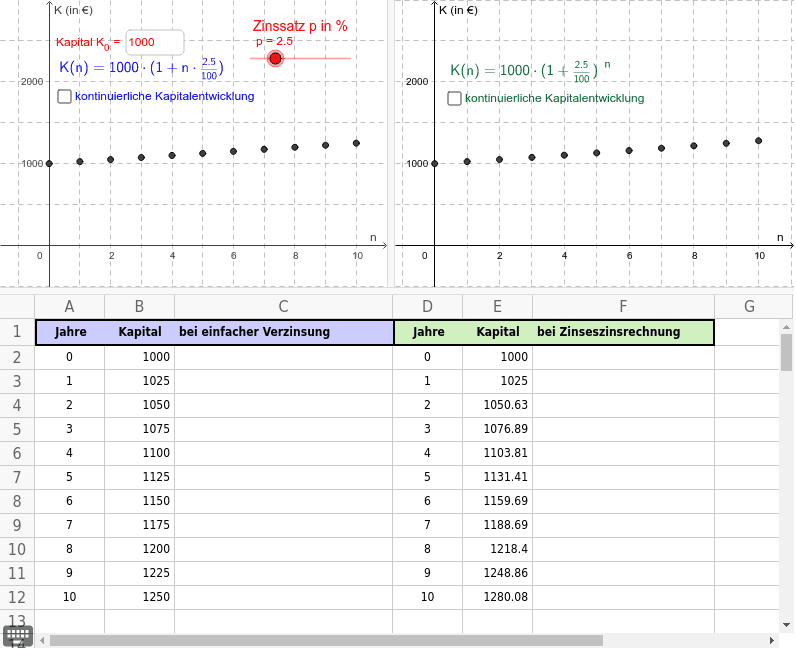
Task: Select column G header
Action: tap(749, 306)
